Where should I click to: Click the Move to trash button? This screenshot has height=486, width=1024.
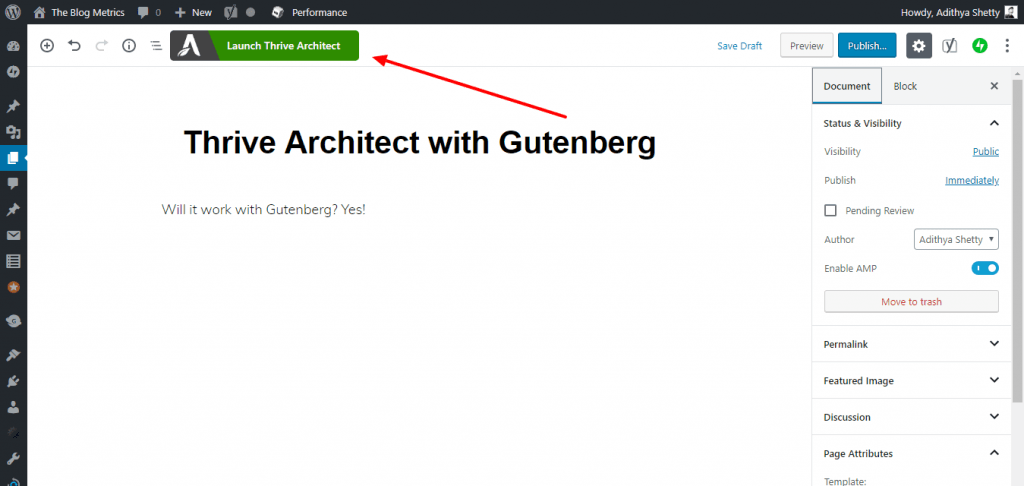[911, 301]
